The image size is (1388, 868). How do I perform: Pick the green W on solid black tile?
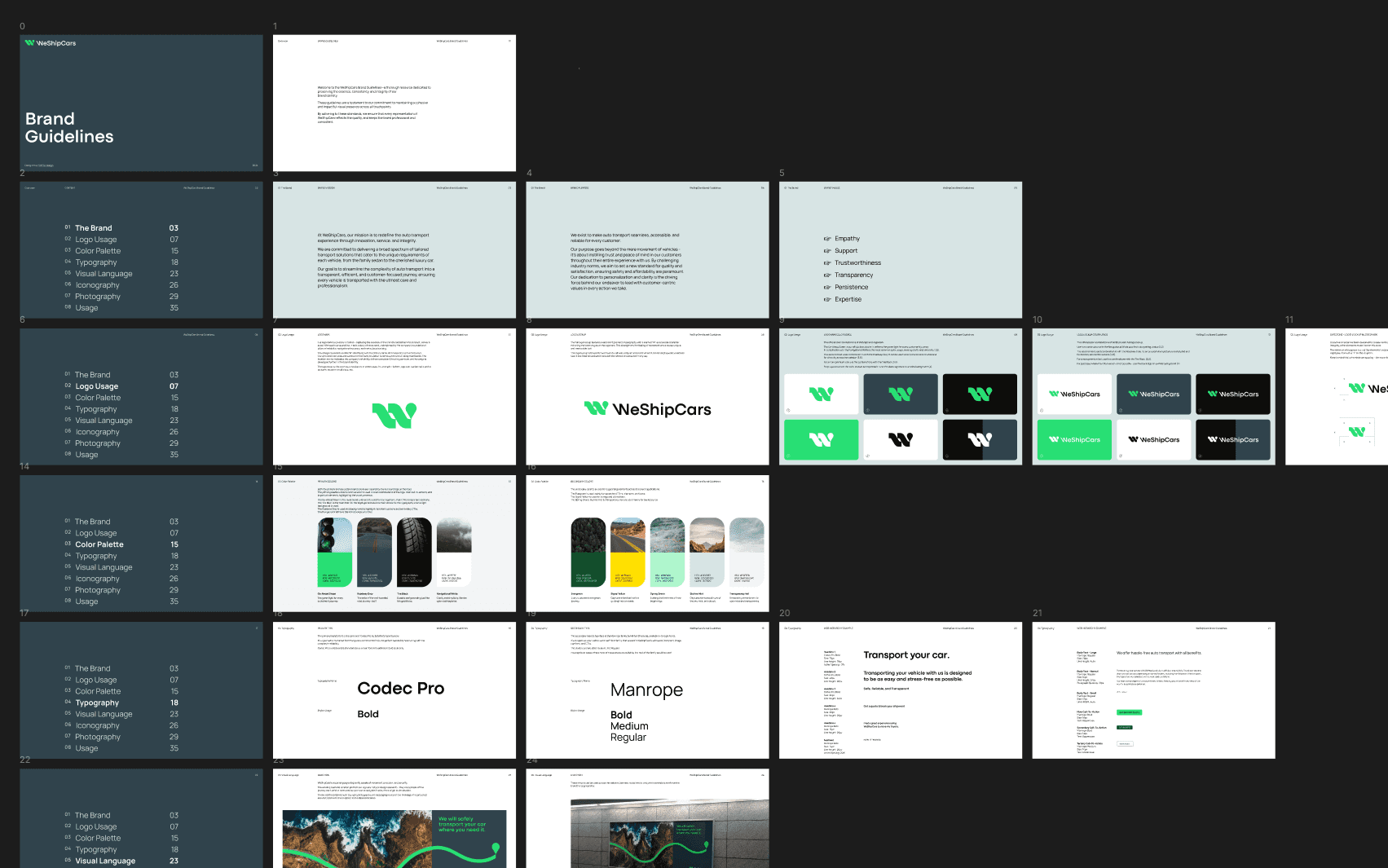point(980,394)
